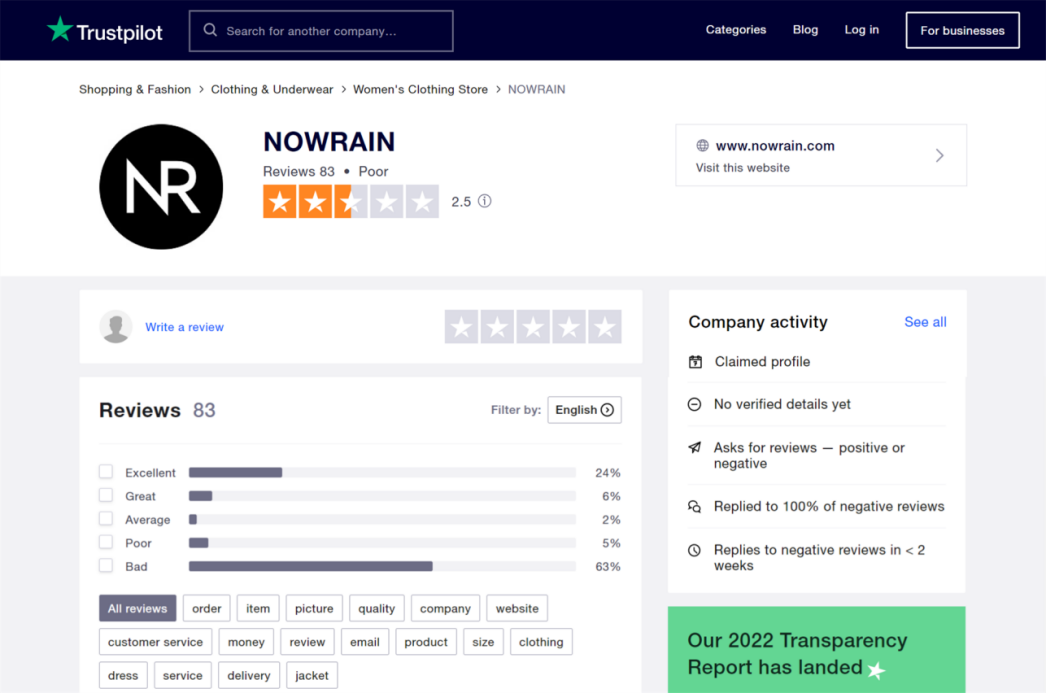Go to Blog in the top navigation
The height and width of the screenshot is (693, 1046).
click(x=805, y=30)
